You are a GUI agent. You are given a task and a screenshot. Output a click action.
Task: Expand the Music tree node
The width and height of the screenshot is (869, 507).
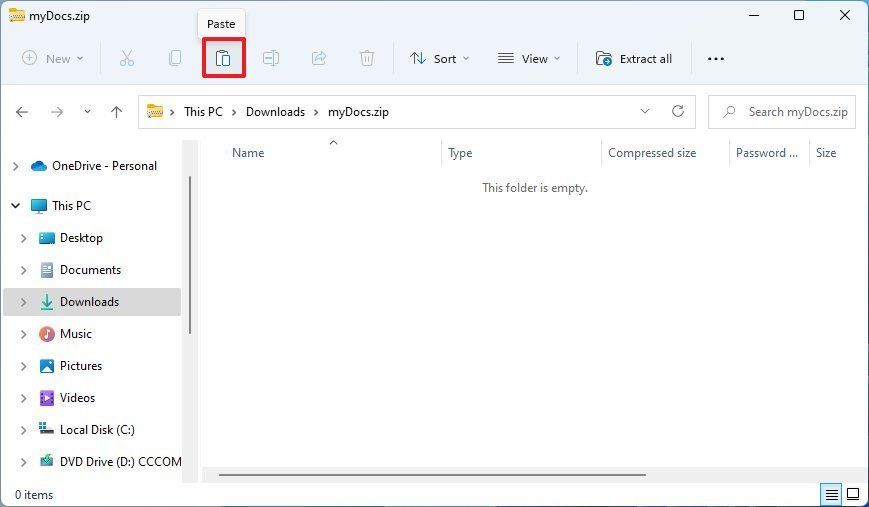(23, 334)
